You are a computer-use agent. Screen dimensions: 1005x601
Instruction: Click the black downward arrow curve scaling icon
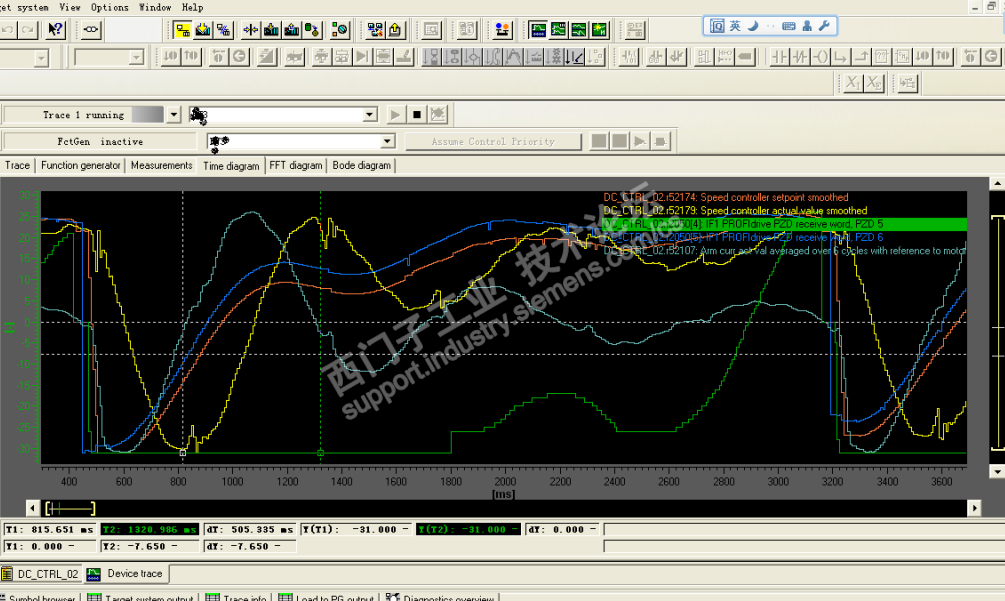point(574,57)
